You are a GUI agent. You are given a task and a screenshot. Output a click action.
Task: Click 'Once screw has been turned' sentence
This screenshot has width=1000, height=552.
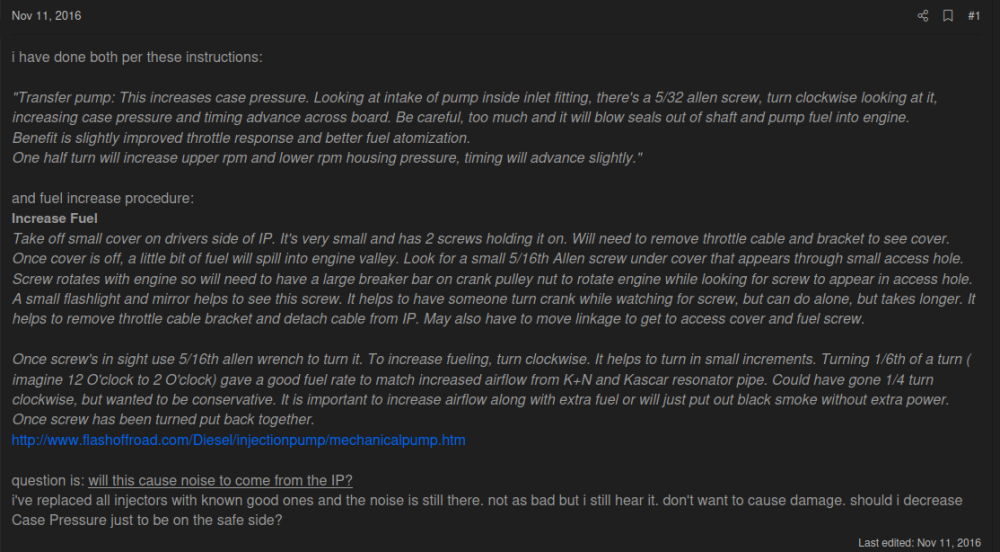click(163, 420)
